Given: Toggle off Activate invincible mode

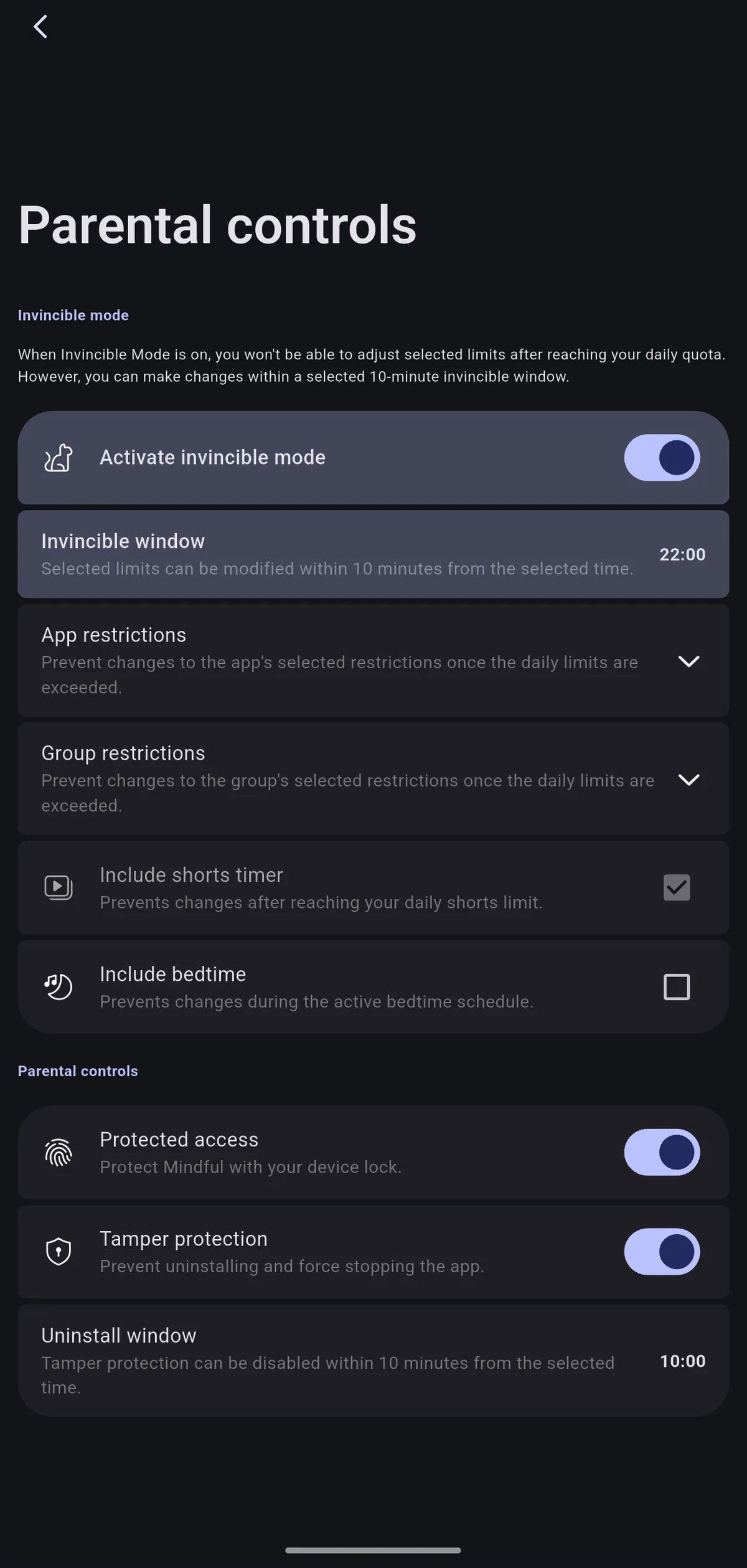Looking at the screenshot, I should pos(662,457).
